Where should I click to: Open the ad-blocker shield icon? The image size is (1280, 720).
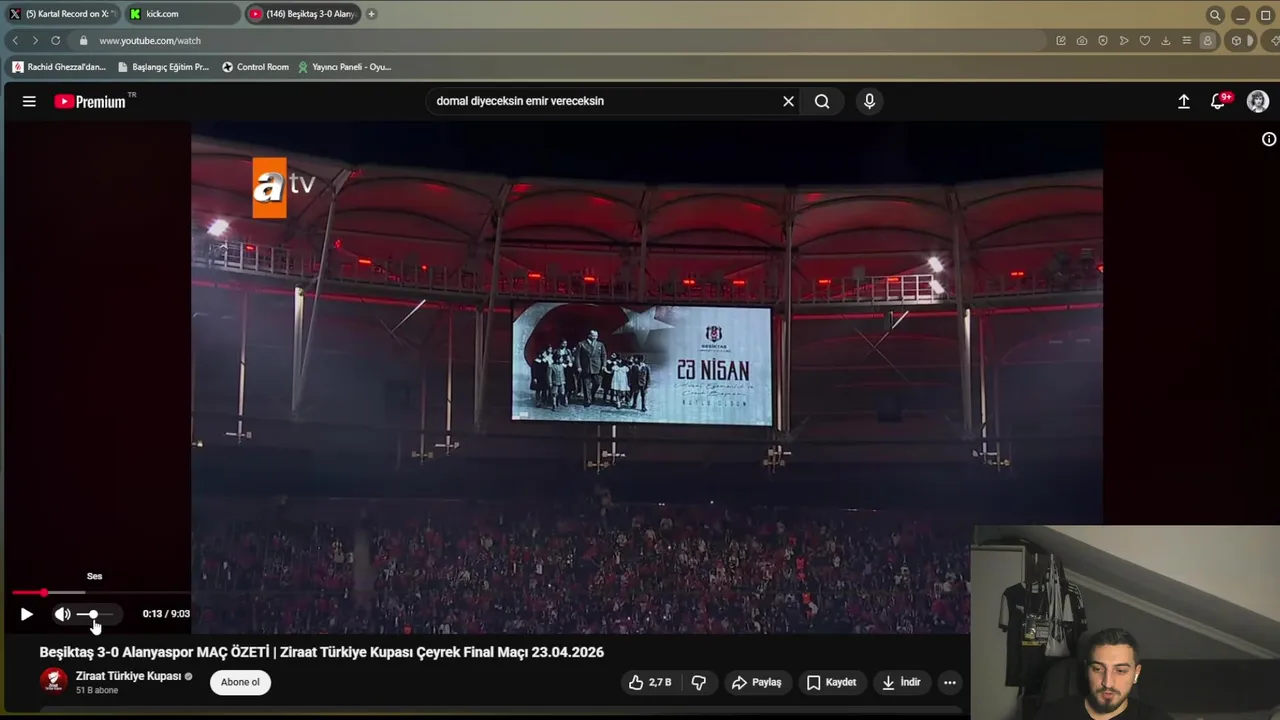point(1103,41)
